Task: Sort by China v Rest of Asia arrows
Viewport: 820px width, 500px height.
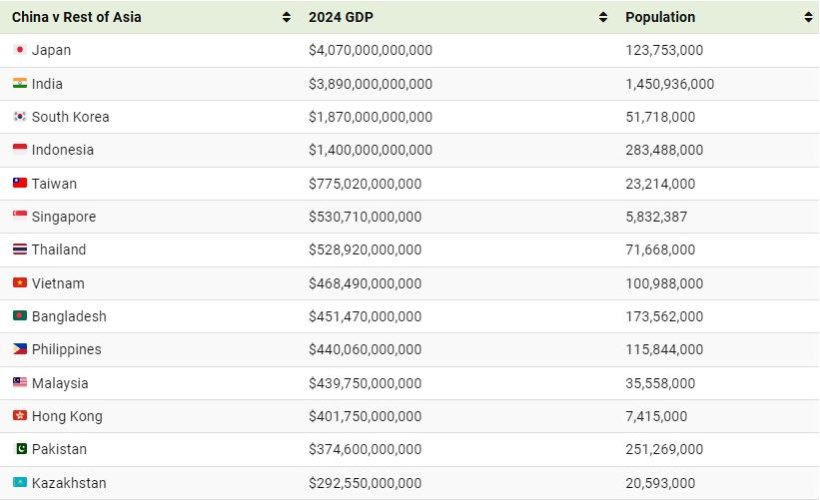Action: point(287,17)
